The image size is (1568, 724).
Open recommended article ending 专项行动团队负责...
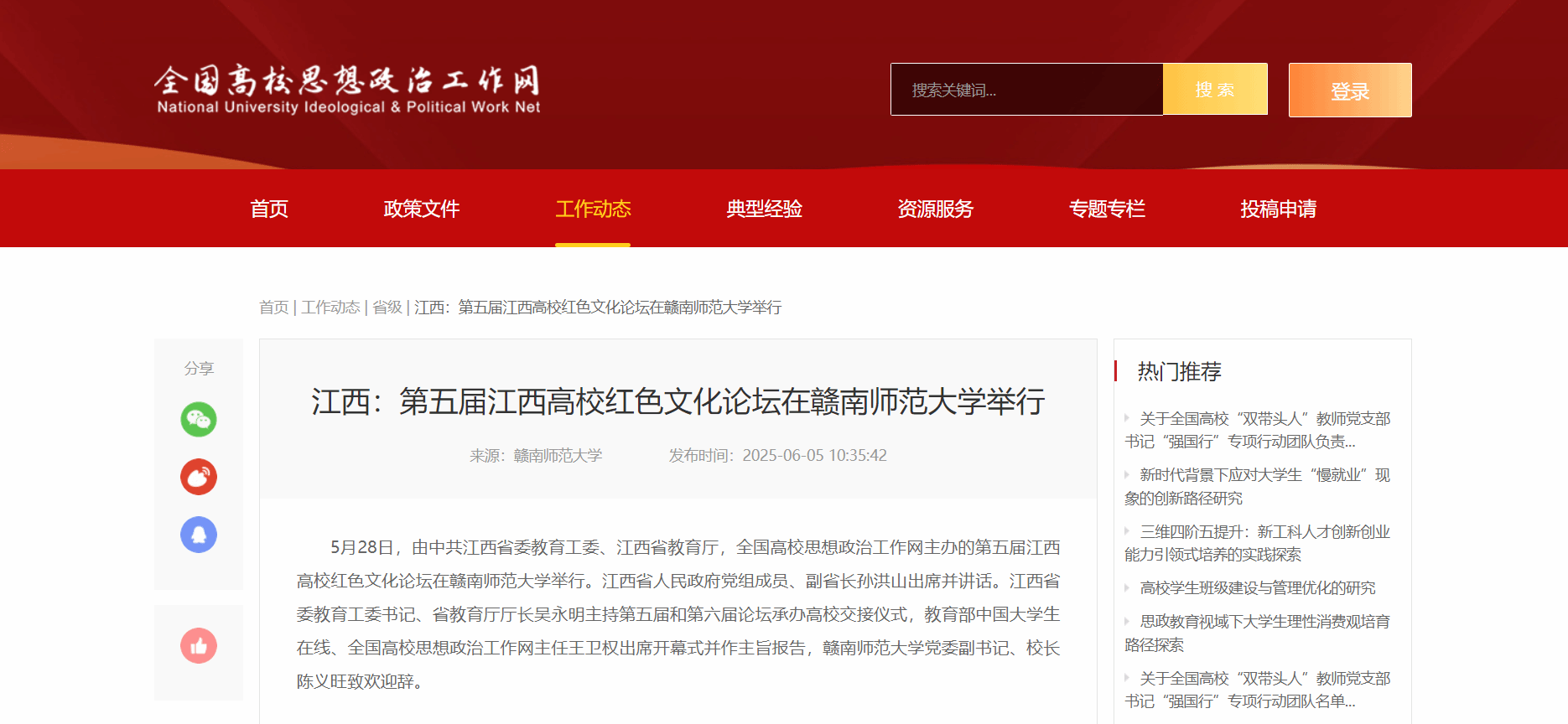click(x=1257, y=430)
